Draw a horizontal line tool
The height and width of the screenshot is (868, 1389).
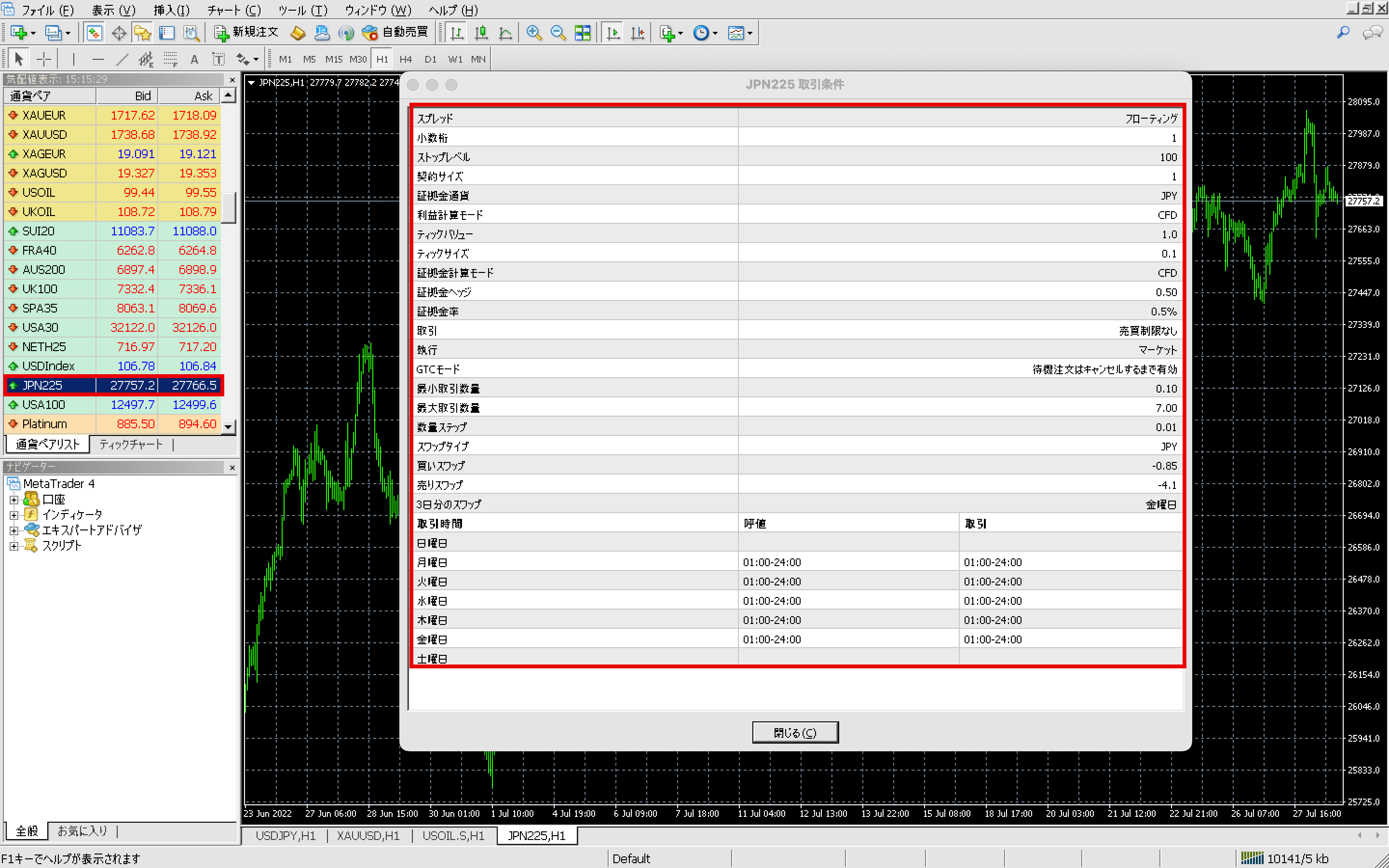[x=98, y=59]
